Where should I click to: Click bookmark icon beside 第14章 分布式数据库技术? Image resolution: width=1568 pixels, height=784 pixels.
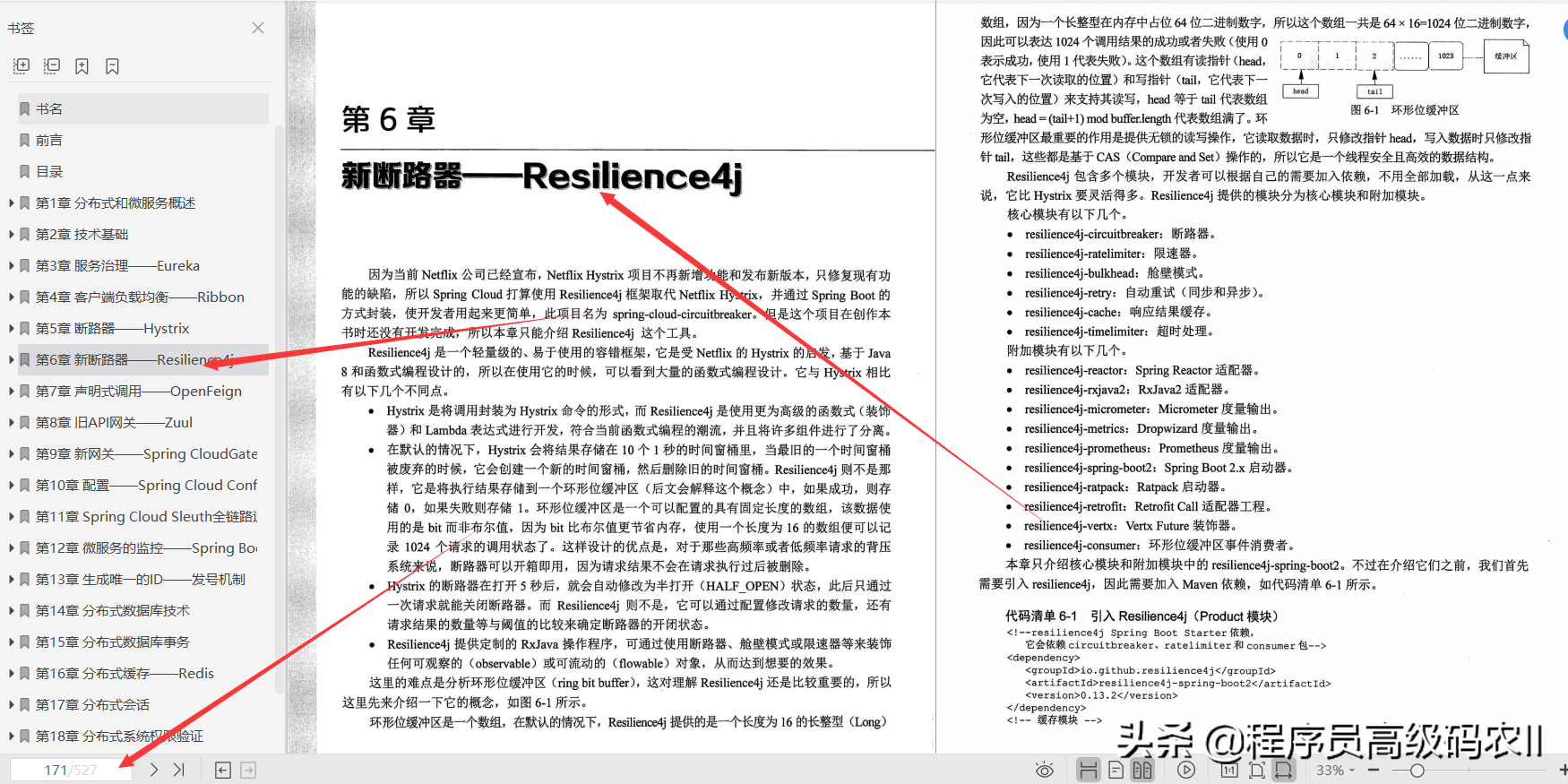25,610
